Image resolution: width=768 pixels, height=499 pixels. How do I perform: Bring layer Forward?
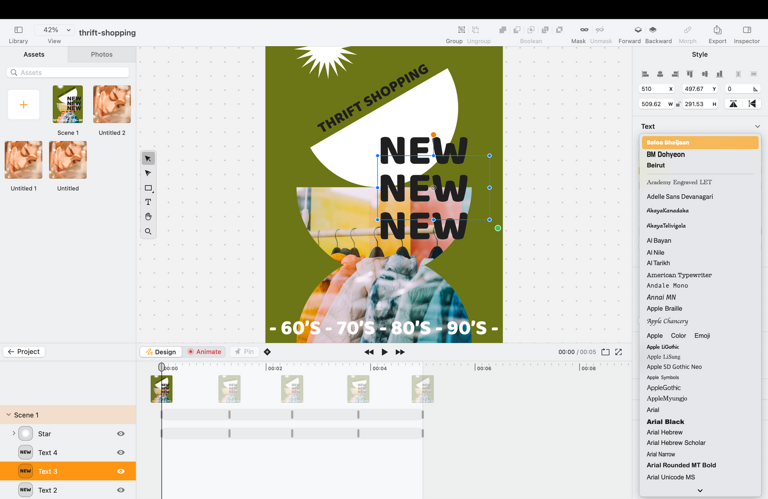click(x=638, y=30)
